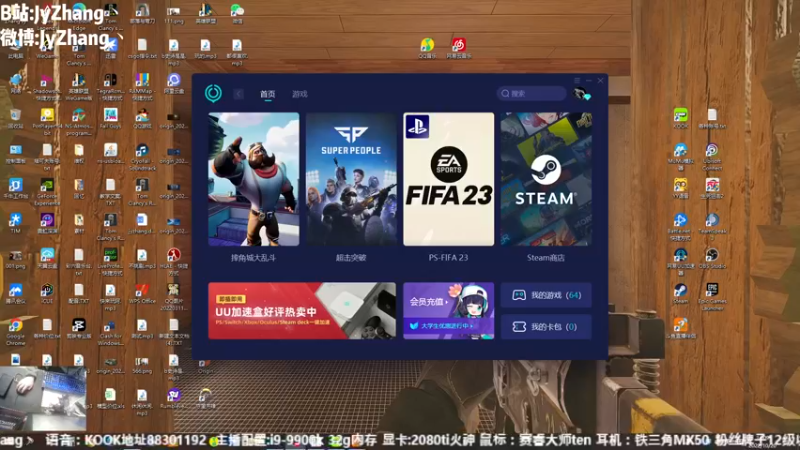Select the 此电脑 desktop icon
Viewport: 800px width, 450px height.
click(15, 48)
